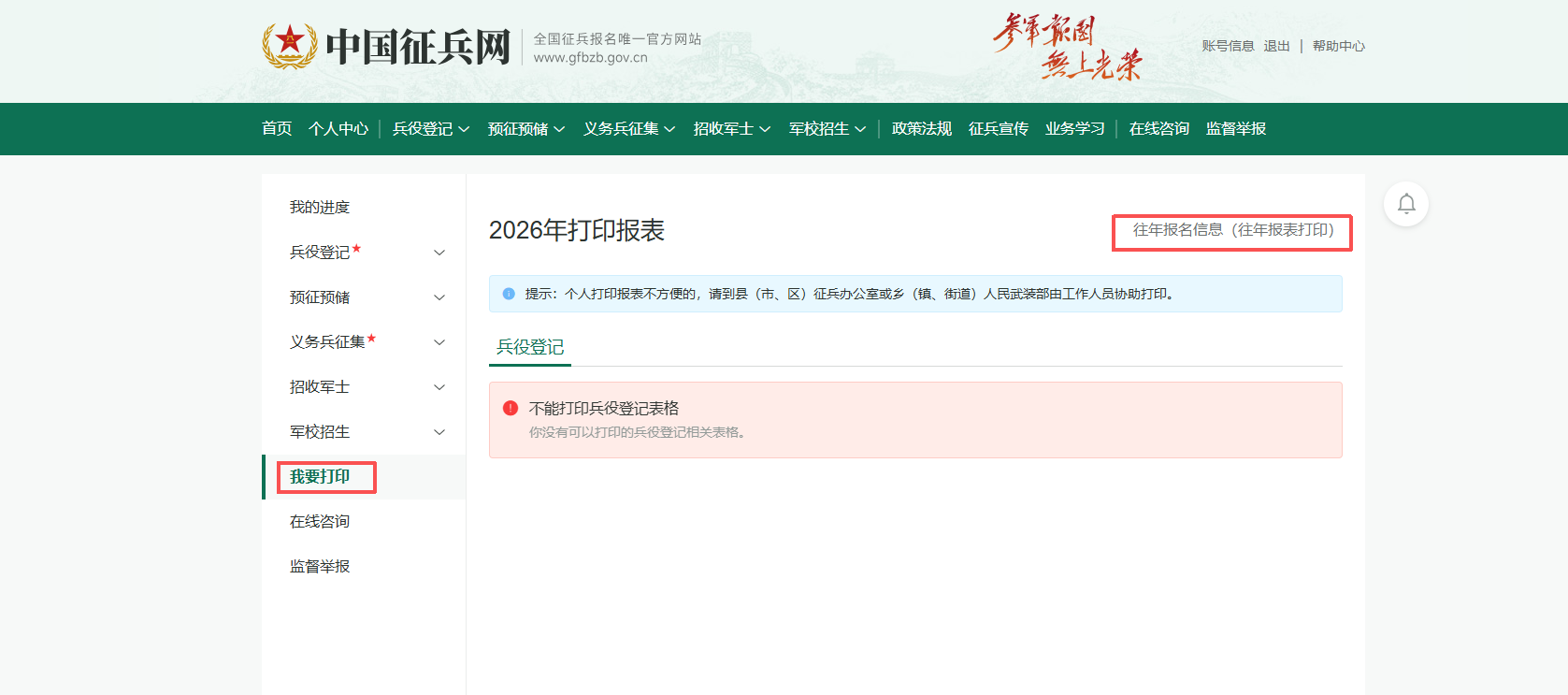Expand 兵役登记 in the left sidebar
1568x695 pixels.
[439, 253]
